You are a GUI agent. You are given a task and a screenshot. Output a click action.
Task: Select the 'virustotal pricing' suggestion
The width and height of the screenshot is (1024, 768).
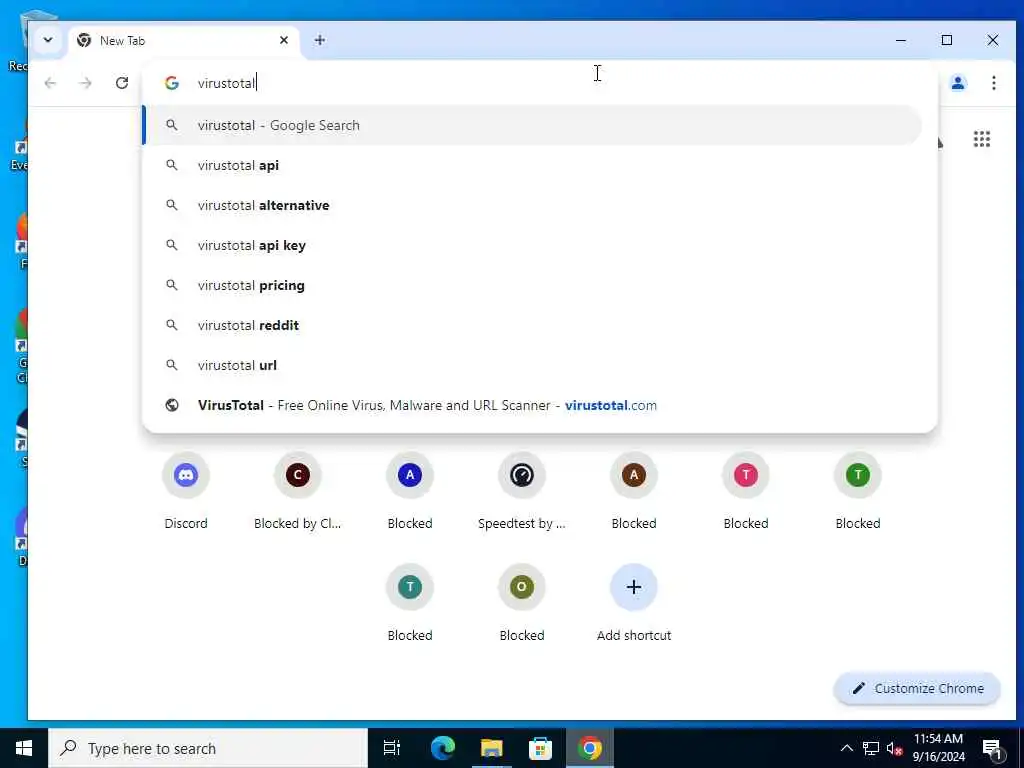pos(532,285)
